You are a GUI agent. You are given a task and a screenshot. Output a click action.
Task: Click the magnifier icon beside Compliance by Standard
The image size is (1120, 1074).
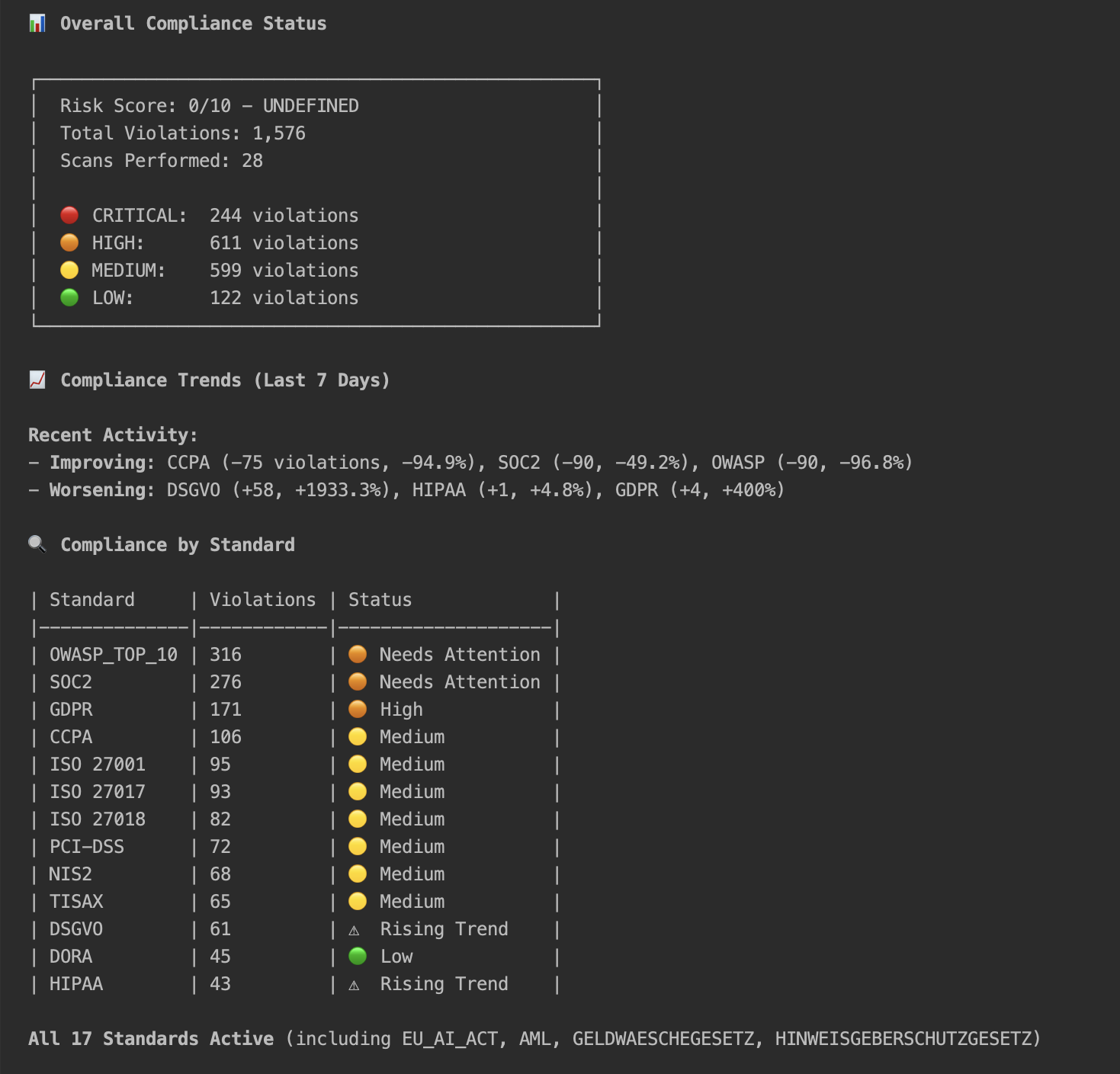tap(37, 543)
